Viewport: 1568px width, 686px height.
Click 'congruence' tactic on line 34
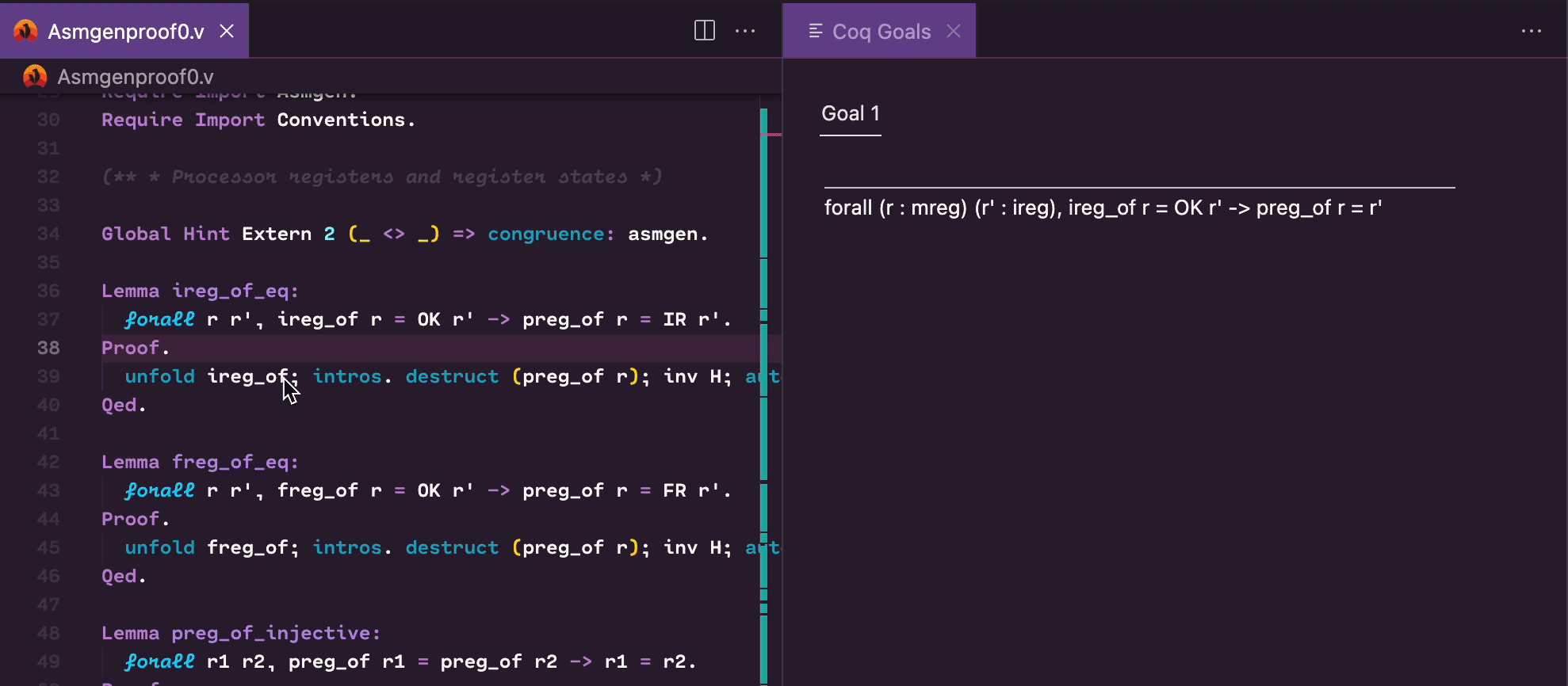(x=546, y=234)
